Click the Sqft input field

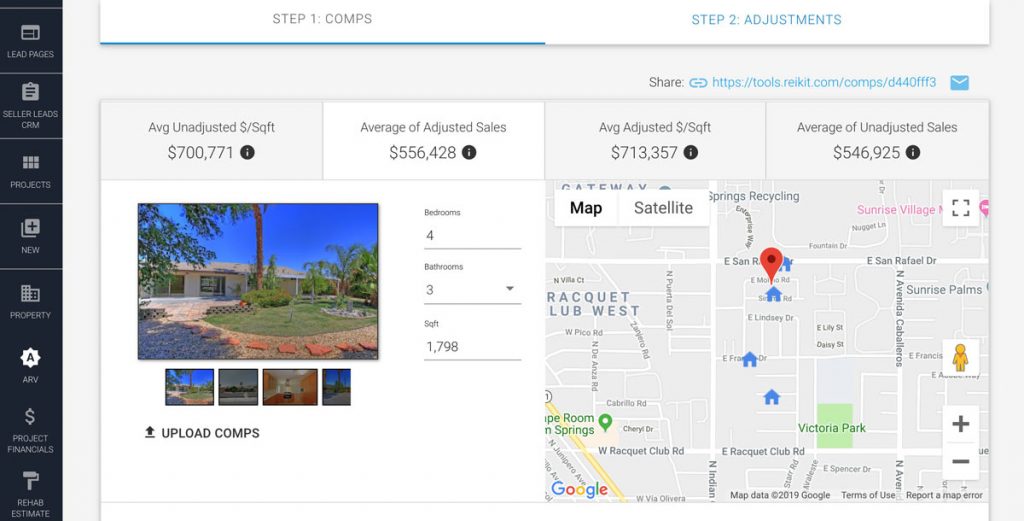(x=472, y=347)
